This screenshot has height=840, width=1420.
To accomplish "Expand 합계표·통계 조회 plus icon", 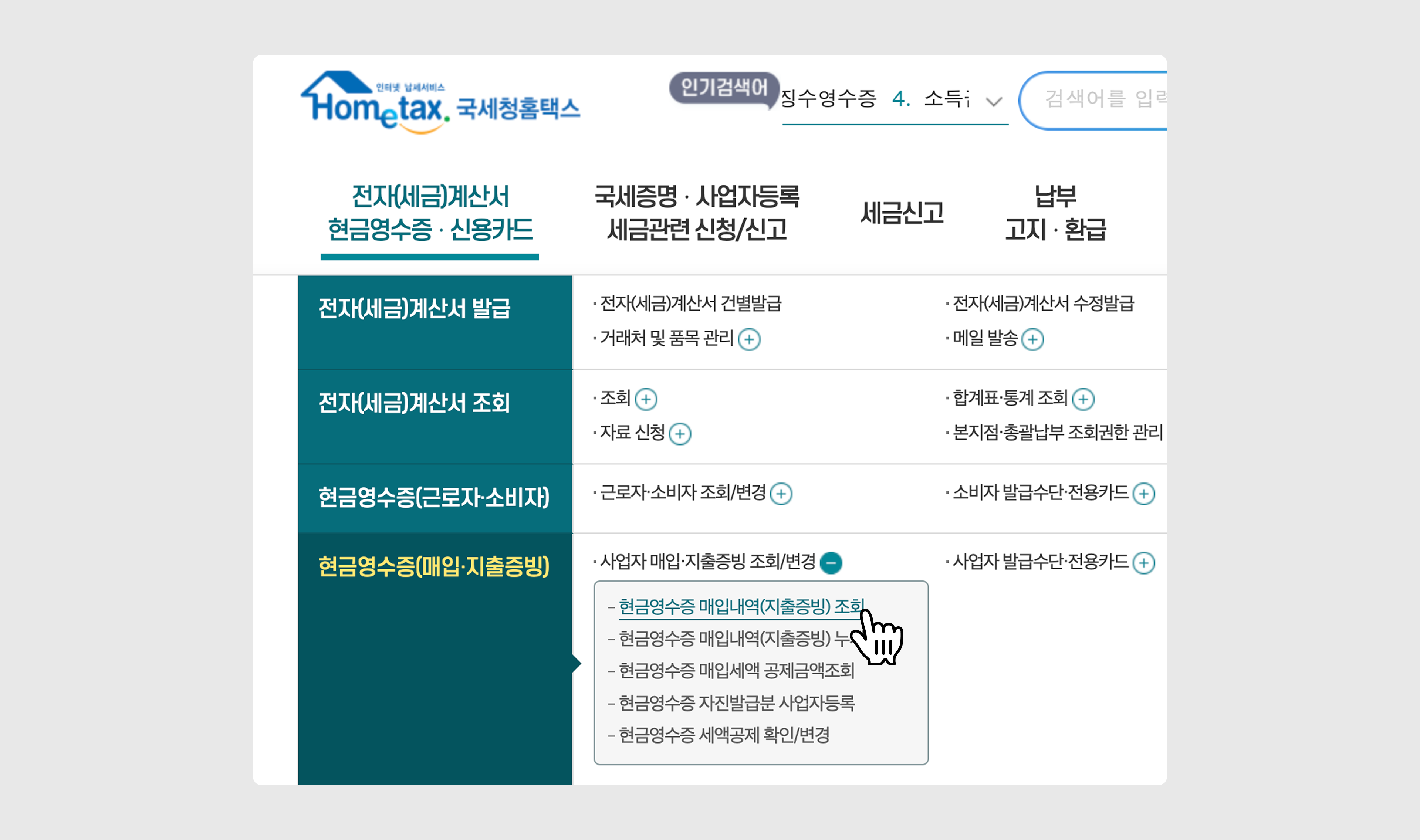I will tap(1083, 399).
